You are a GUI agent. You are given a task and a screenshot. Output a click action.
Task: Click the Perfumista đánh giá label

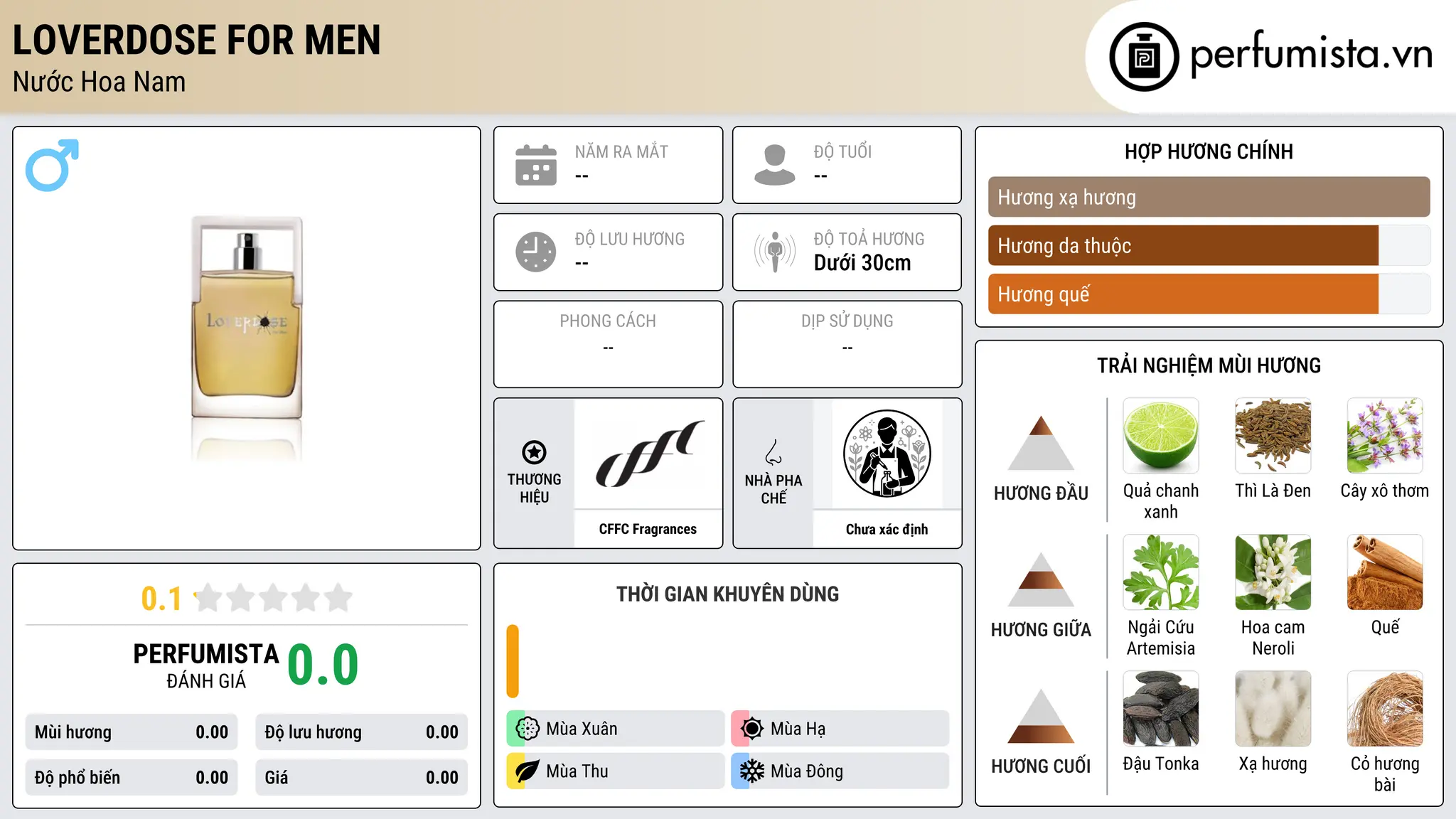pyautogui.click(x=206, y=665)
